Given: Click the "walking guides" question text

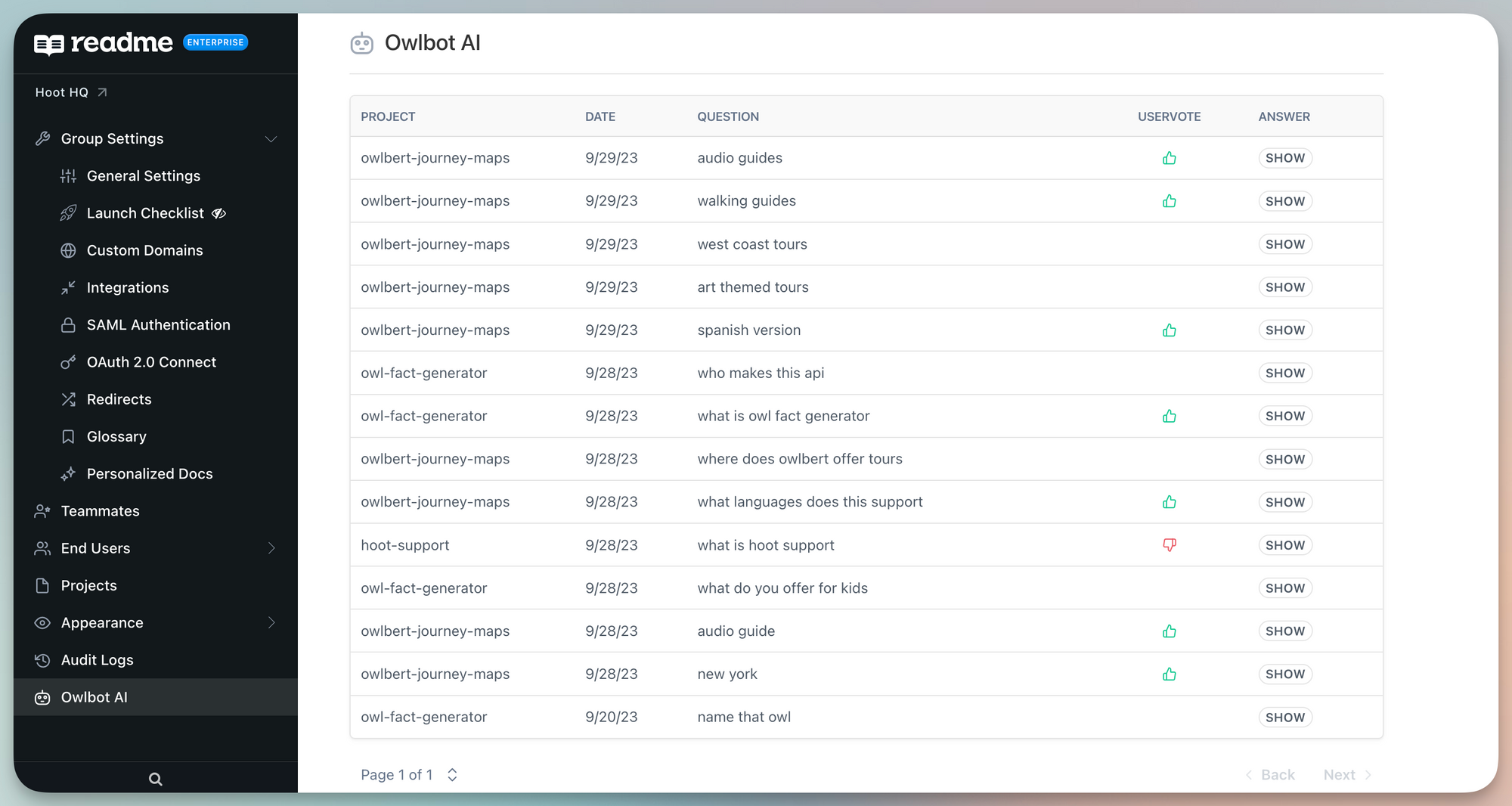Looking at the screenshot, I should [x=747, y=201].
